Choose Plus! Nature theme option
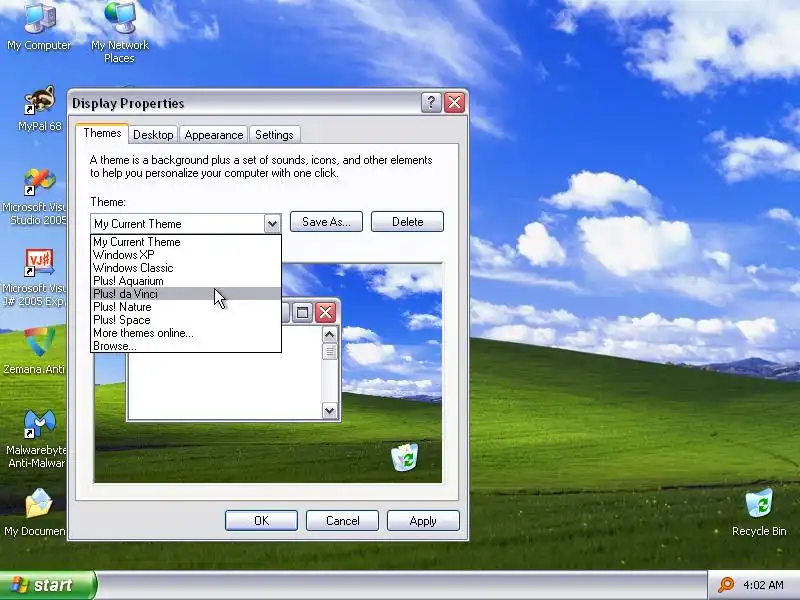 coord(186,307)
